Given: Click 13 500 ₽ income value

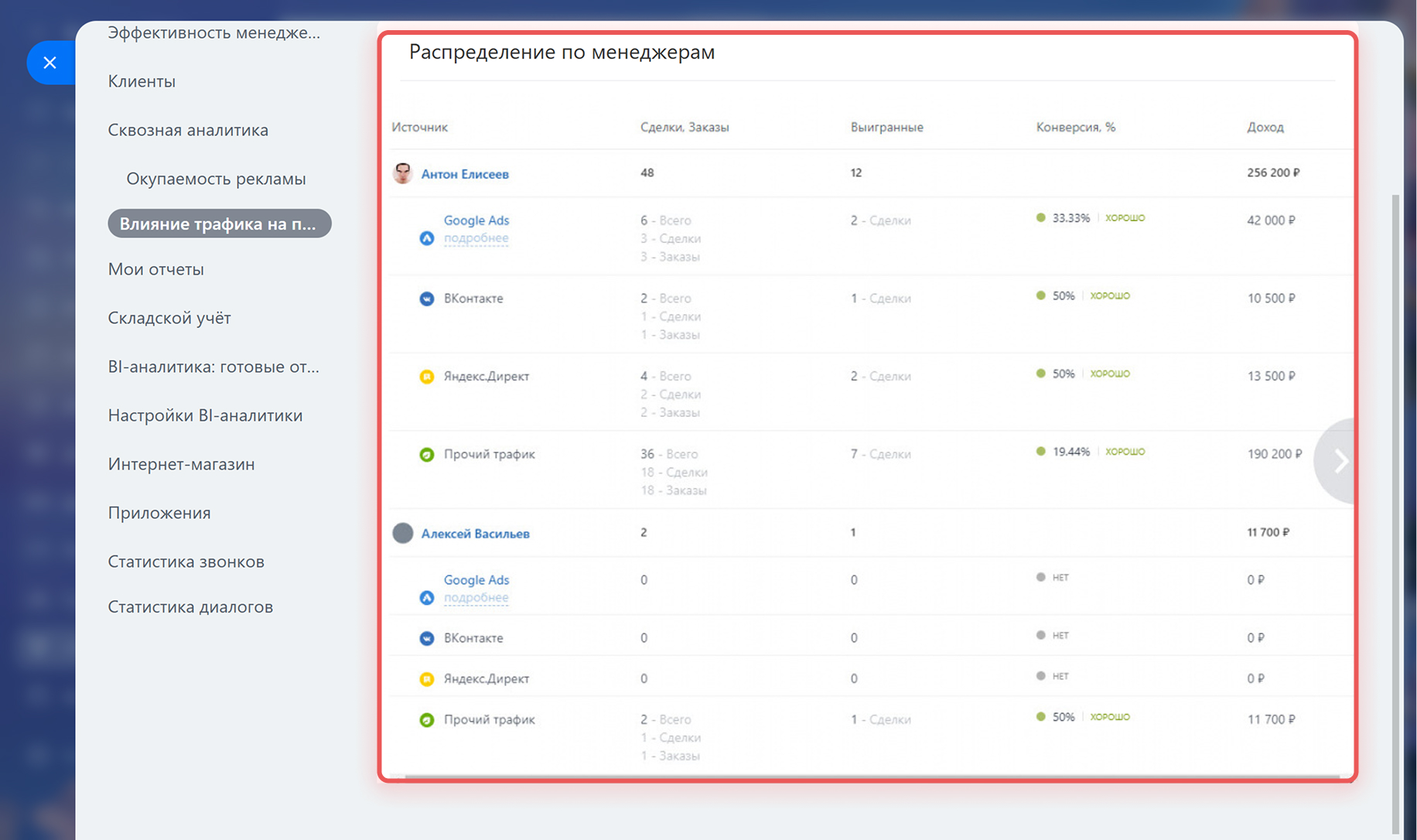Looking at the screenshot, I should point(1271,376).
